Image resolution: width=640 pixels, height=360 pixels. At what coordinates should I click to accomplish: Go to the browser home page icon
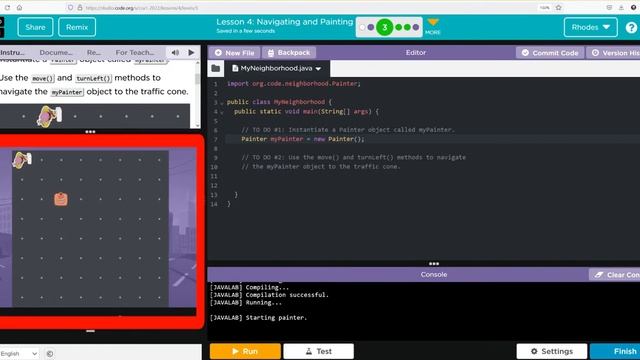coord(19,8)
